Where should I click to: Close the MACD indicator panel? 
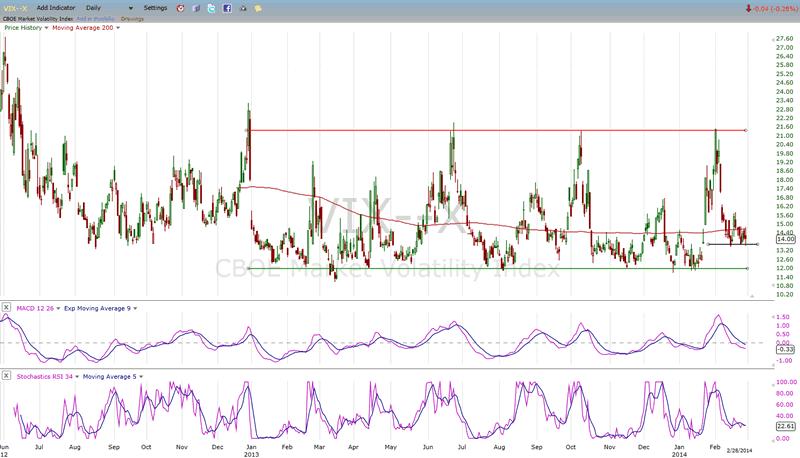(x=7, y=307)
